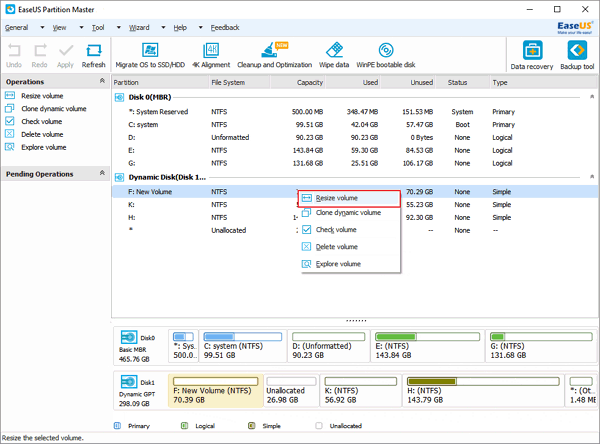
Task: Click Delete volume icon in Operations panel
Action: point(10,134)
